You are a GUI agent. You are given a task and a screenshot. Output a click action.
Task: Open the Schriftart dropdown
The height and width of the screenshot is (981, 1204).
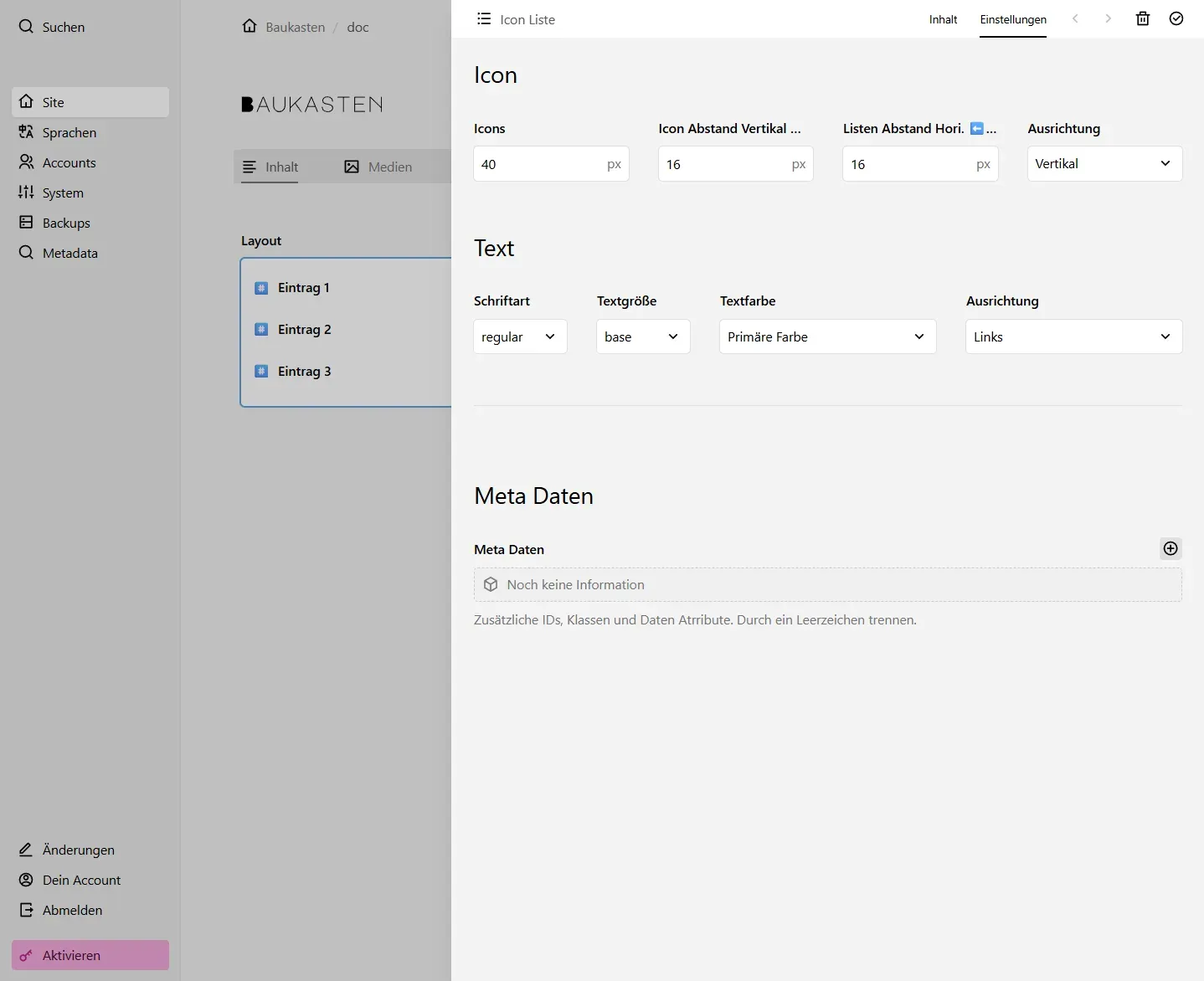pyautogui.click(x=519, y=336)
